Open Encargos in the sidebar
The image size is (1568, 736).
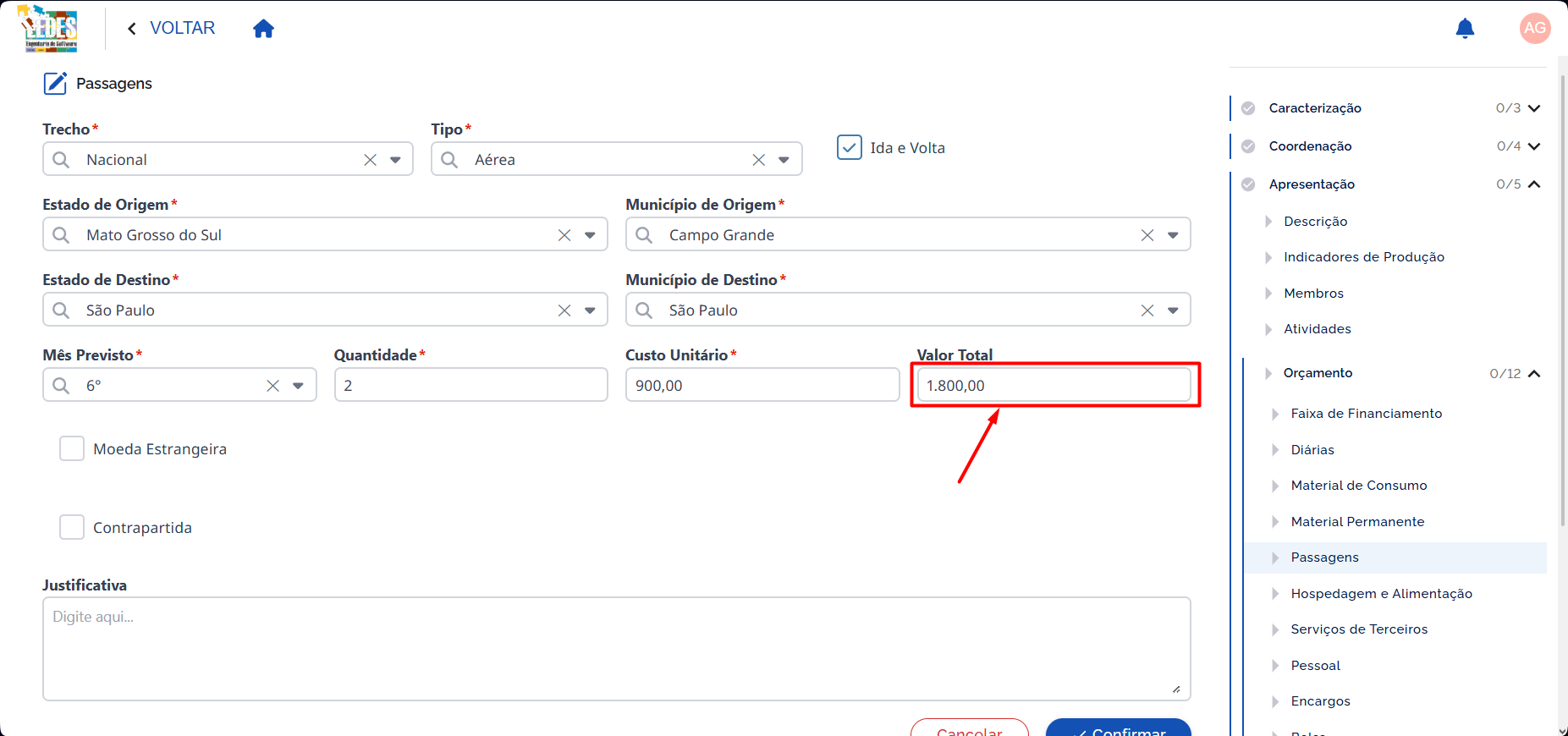coord(1320,701)
